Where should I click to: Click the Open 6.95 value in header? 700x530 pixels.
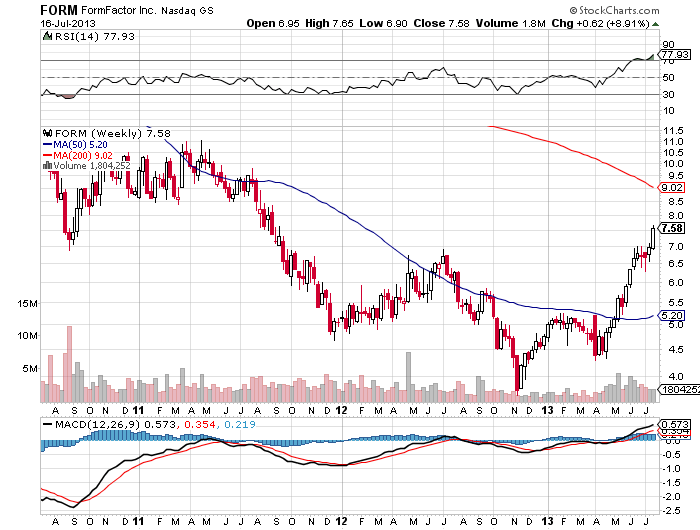[273, 23]
